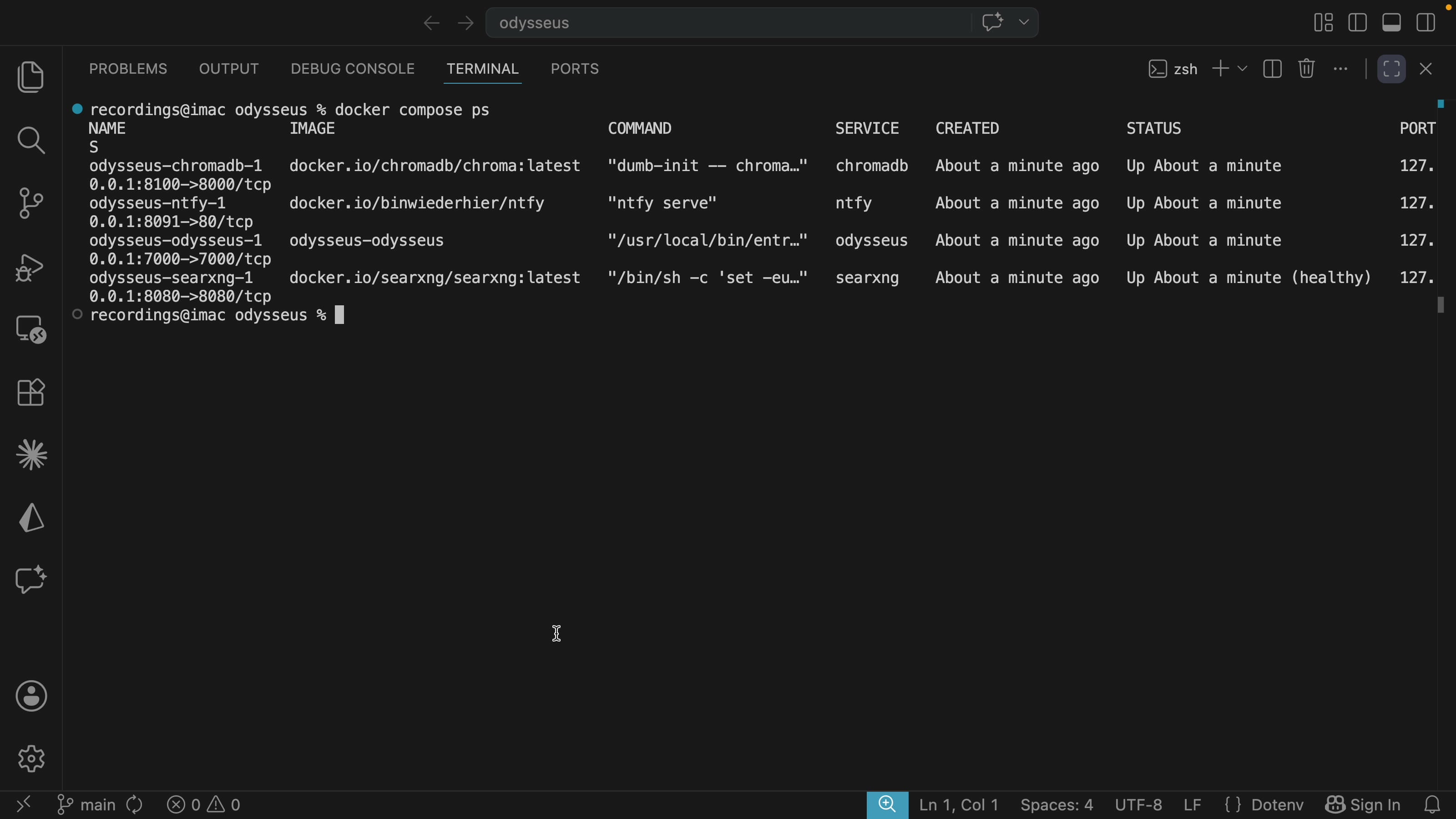Expand the chat options chevron in title bar
Image resolution: width=1456 pixels, height=819 pixels.
pyautogui.click(x=1024, y=23)
